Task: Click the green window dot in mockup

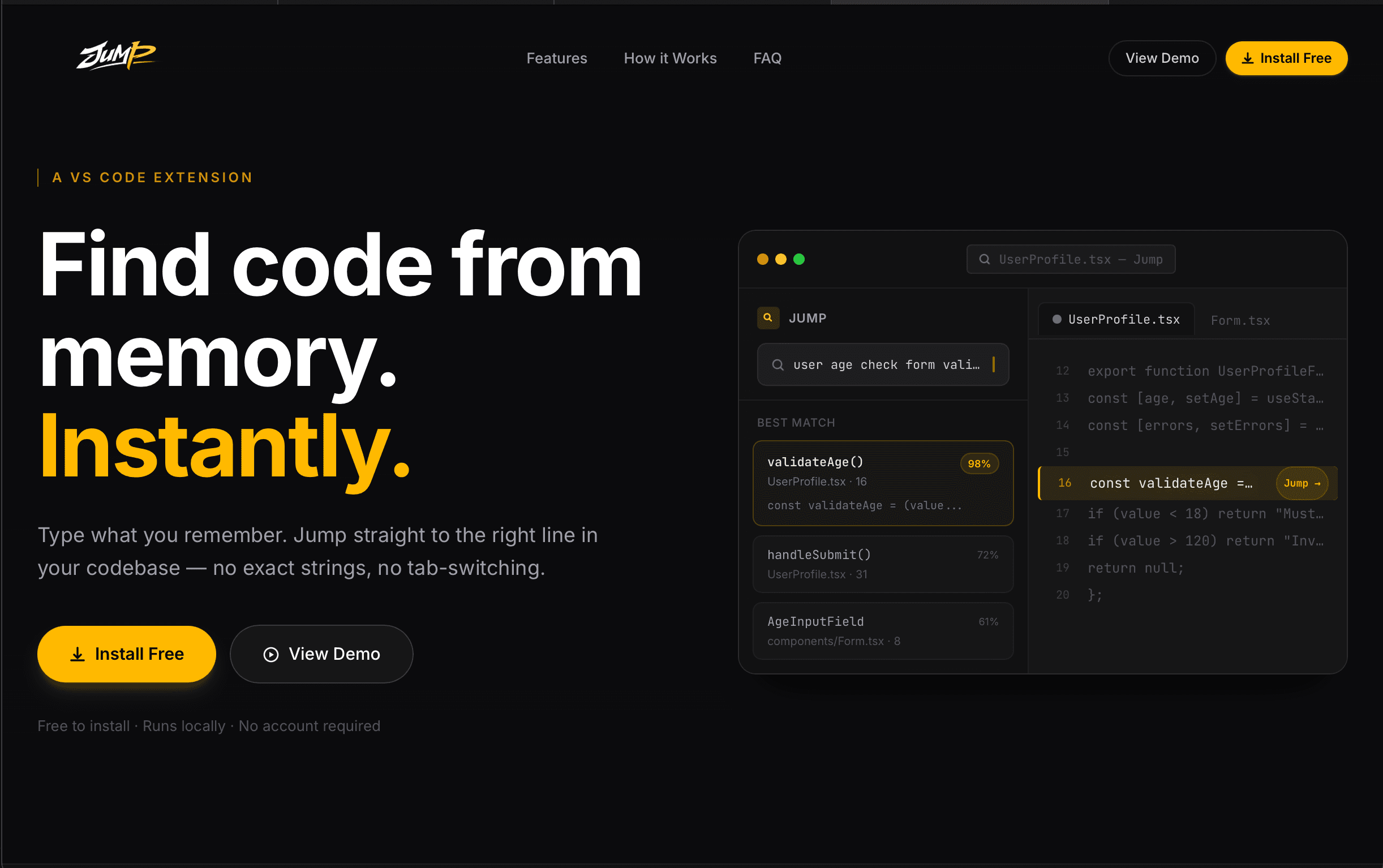Action: point(798,260)
